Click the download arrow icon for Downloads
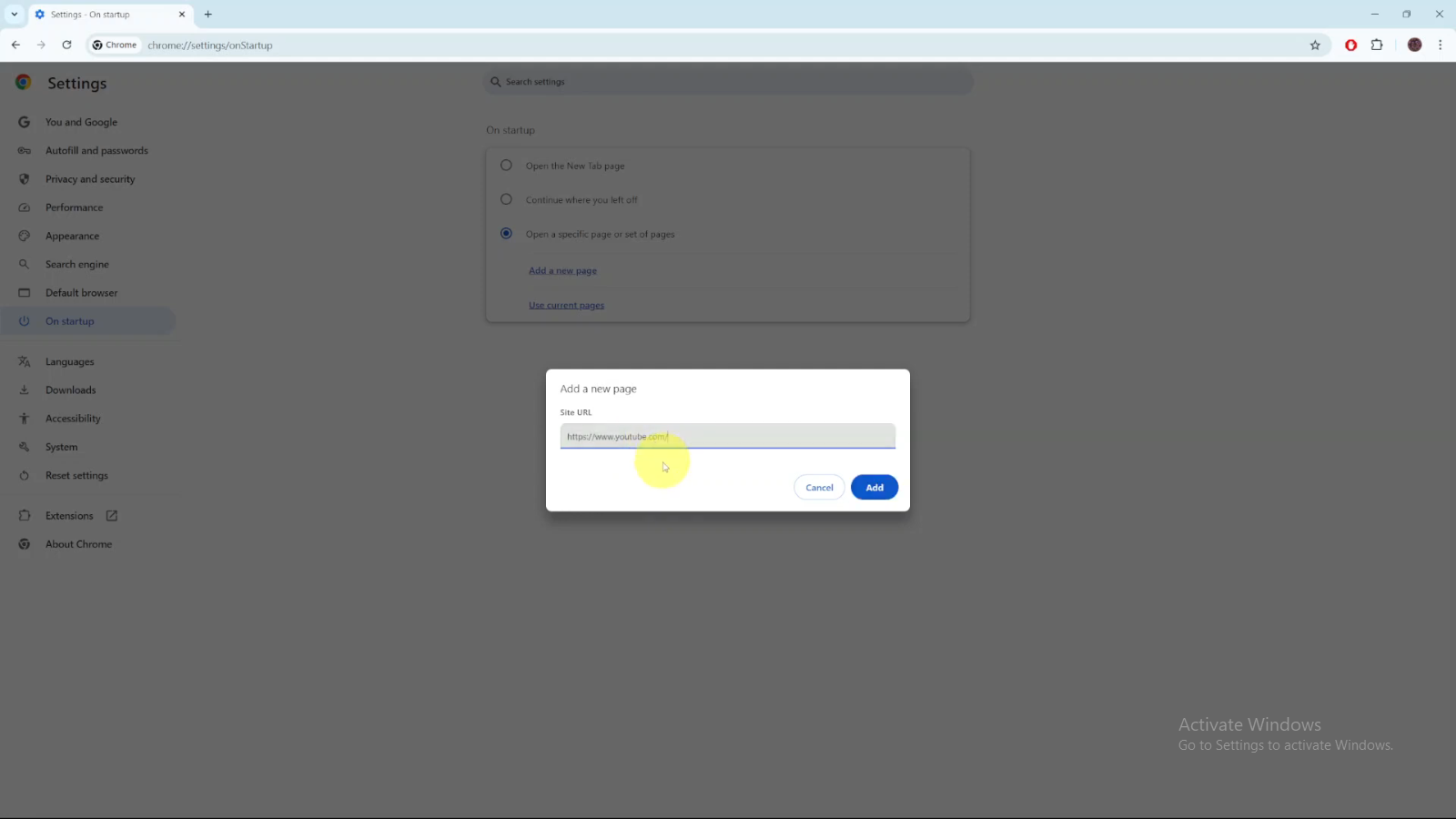The width and height of the screenshot is (1456, 819). tap(25, 389)
